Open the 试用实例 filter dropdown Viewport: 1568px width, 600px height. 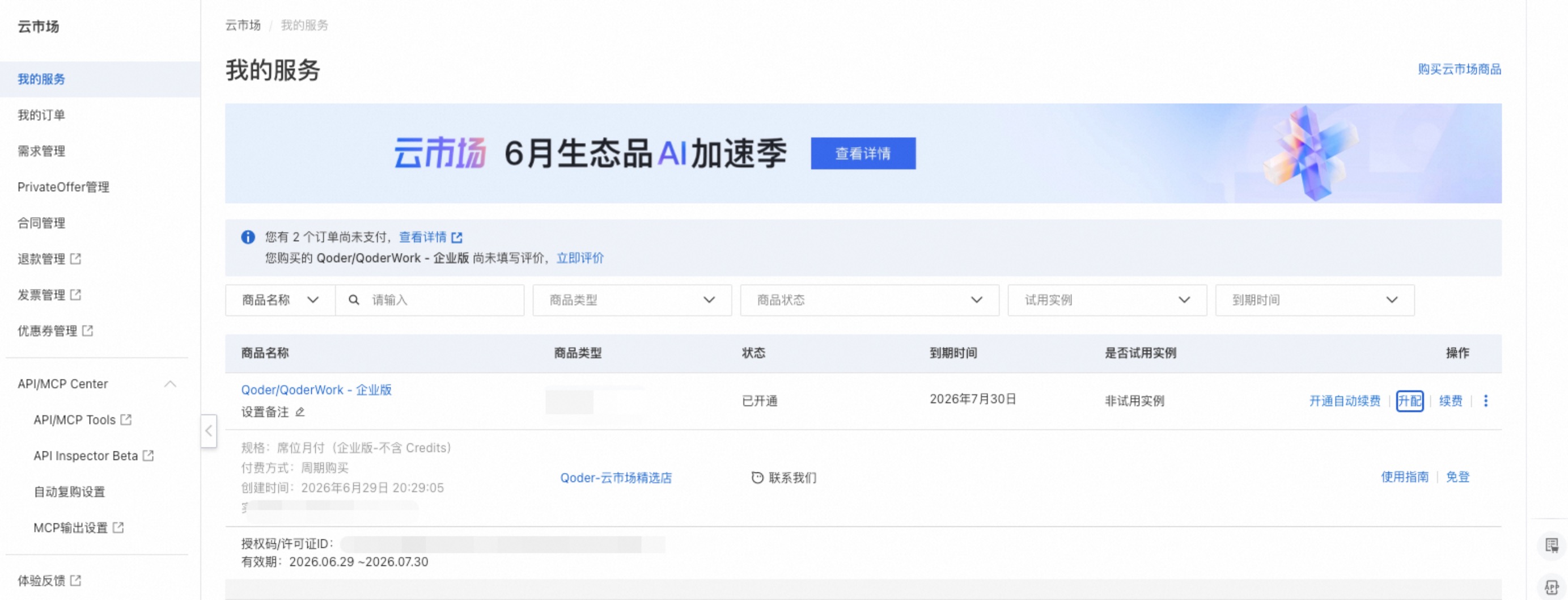pos(1107,299)
